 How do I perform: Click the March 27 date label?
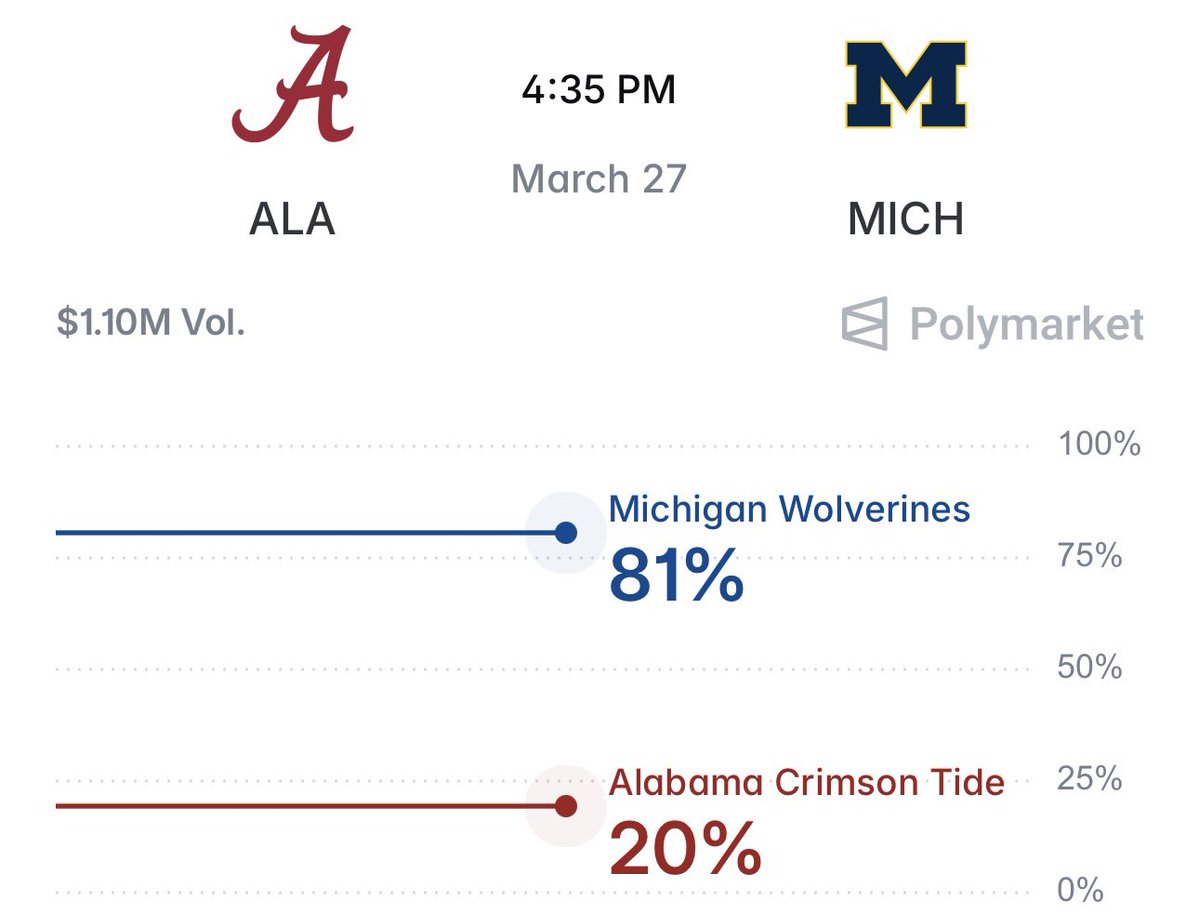pyautogui.click(x=599, y=179)
